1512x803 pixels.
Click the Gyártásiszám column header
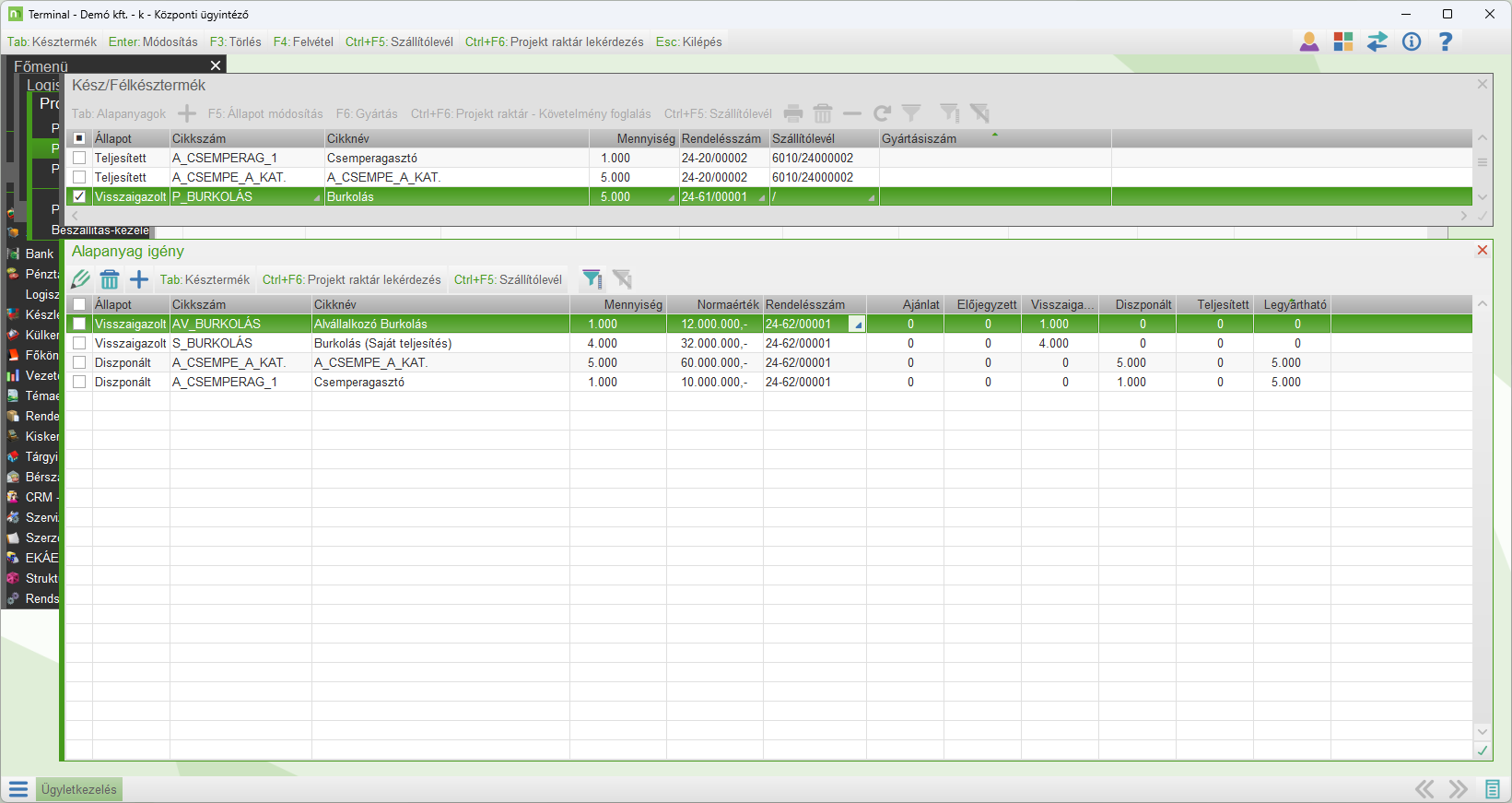(x=919, y=138)
